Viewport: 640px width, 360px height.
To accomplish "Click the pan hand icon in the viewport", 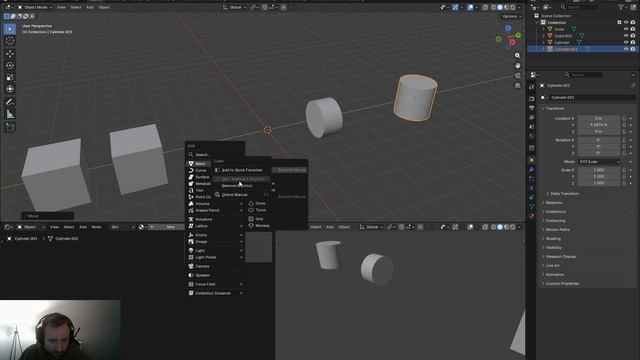I will (x=518, y=66).
